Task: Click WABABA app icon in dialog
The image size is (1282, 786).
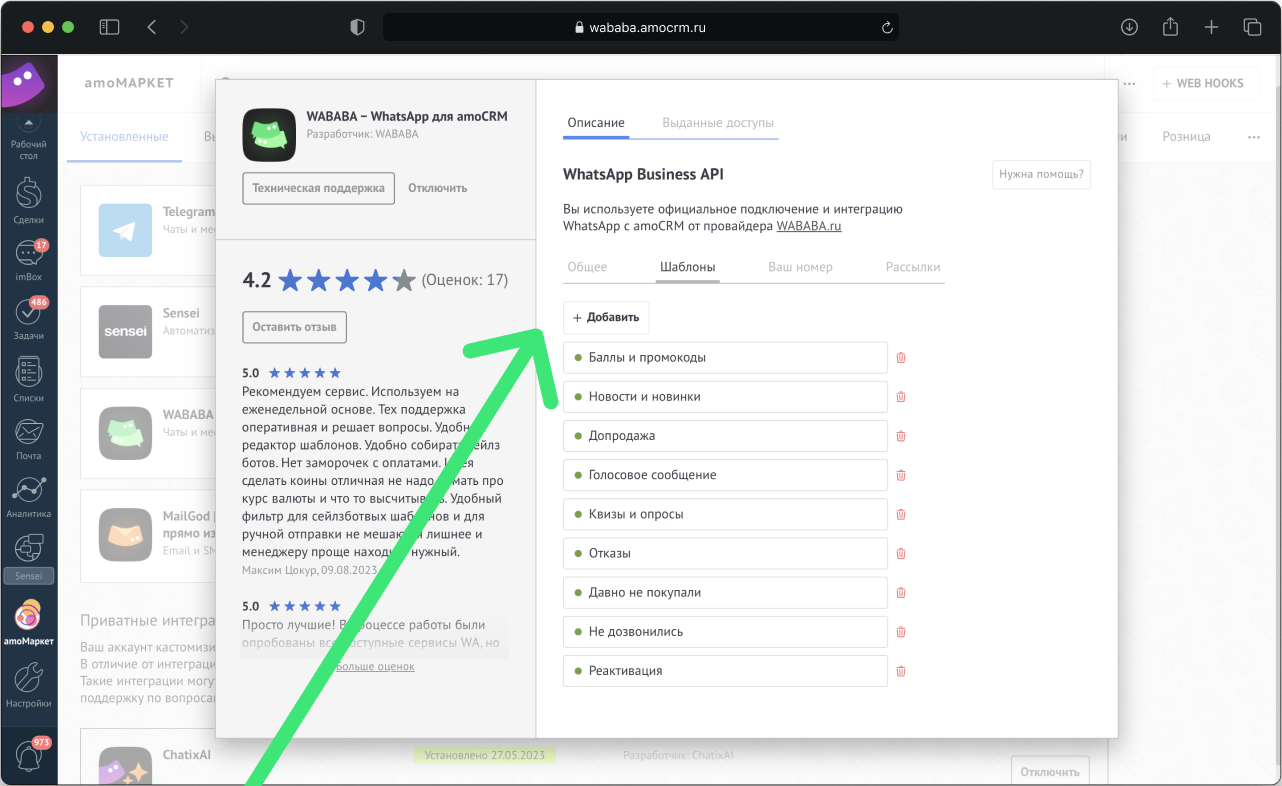Action: pos(269,135)
